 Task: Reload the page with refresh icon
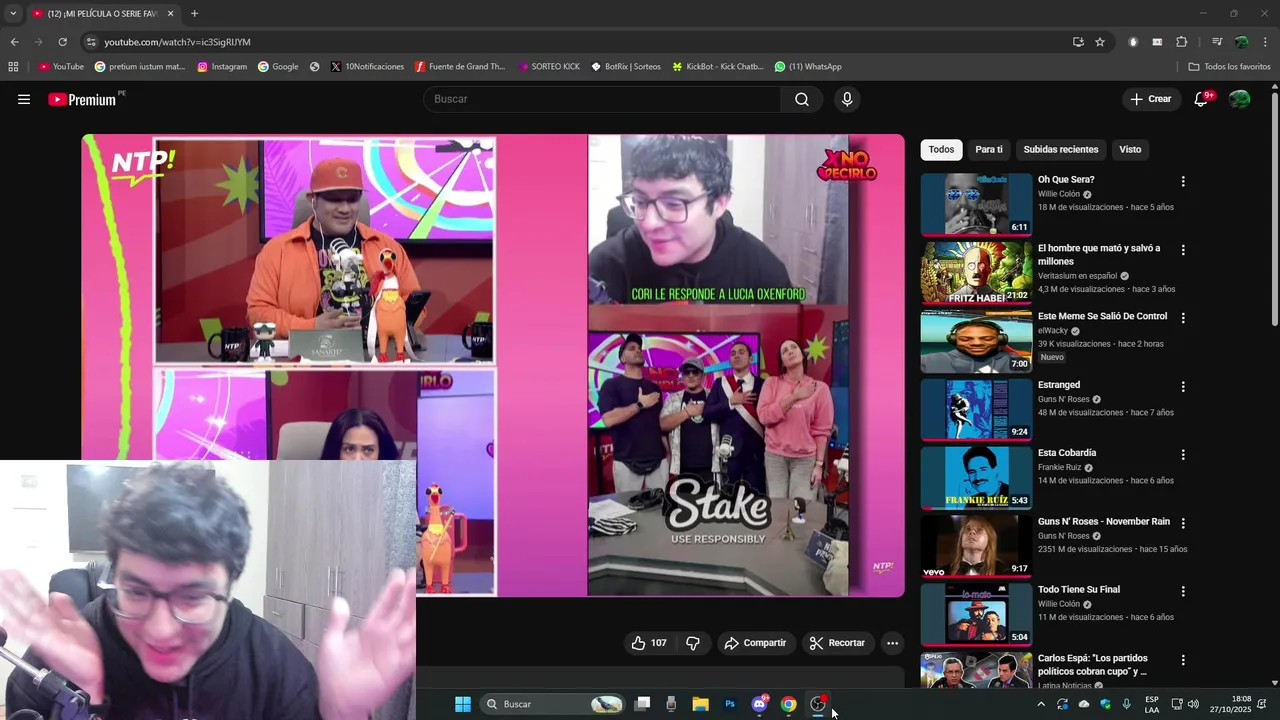pos(62,42)
